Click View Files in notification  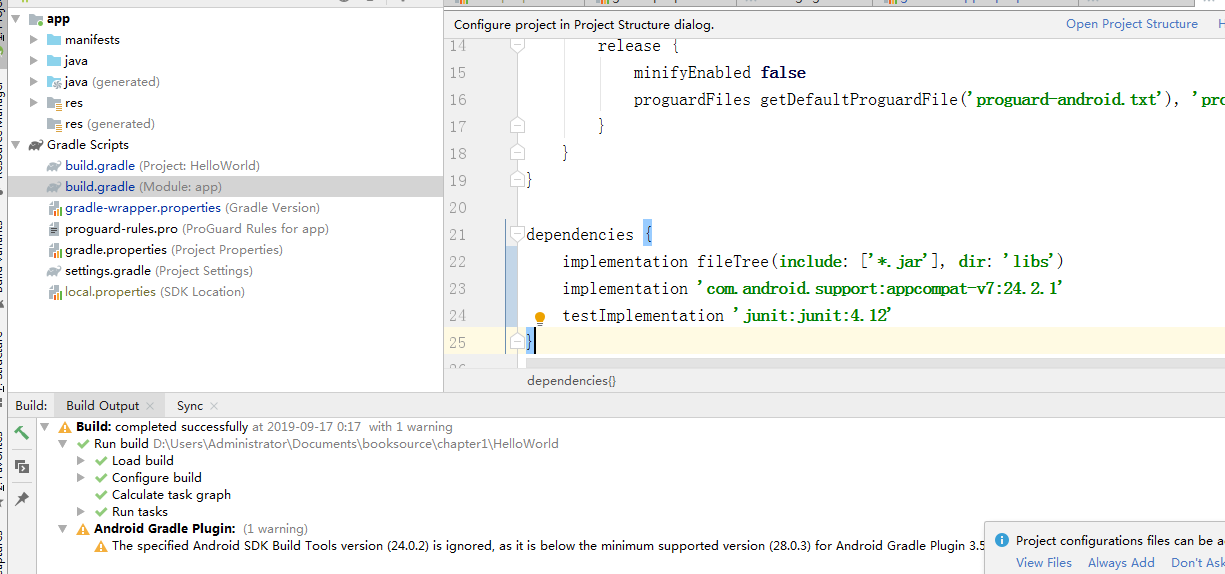point(1044,563)
